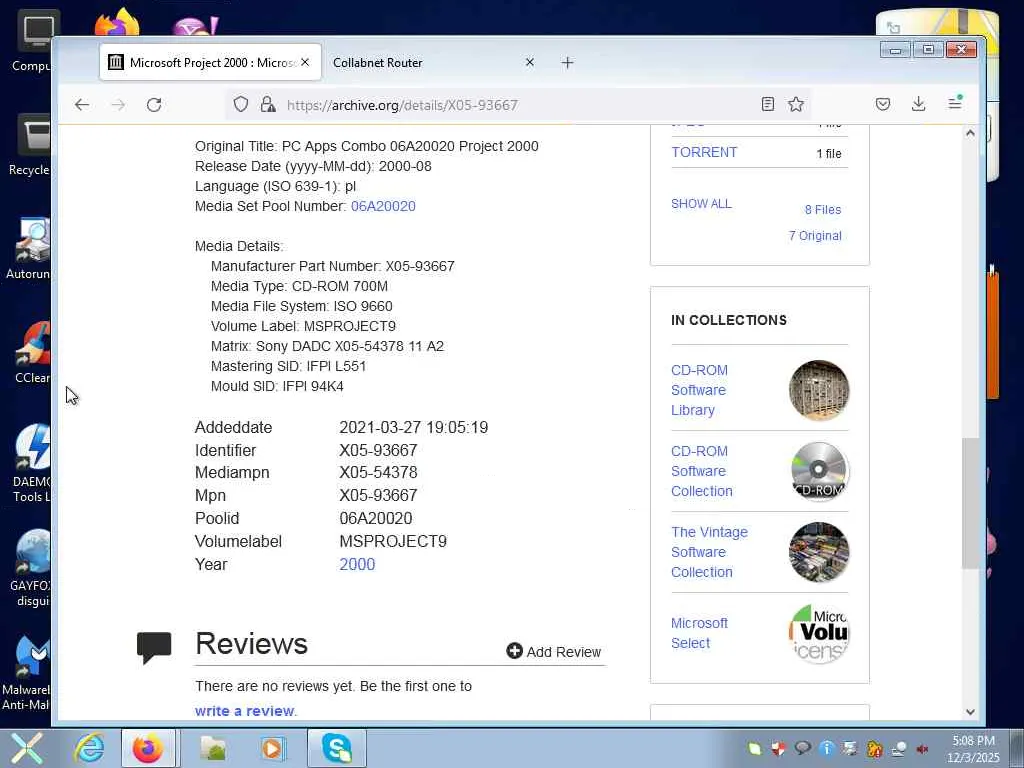Click the vertical scrollbar thumb
The image size is (1024, 768).
point(970,503)
